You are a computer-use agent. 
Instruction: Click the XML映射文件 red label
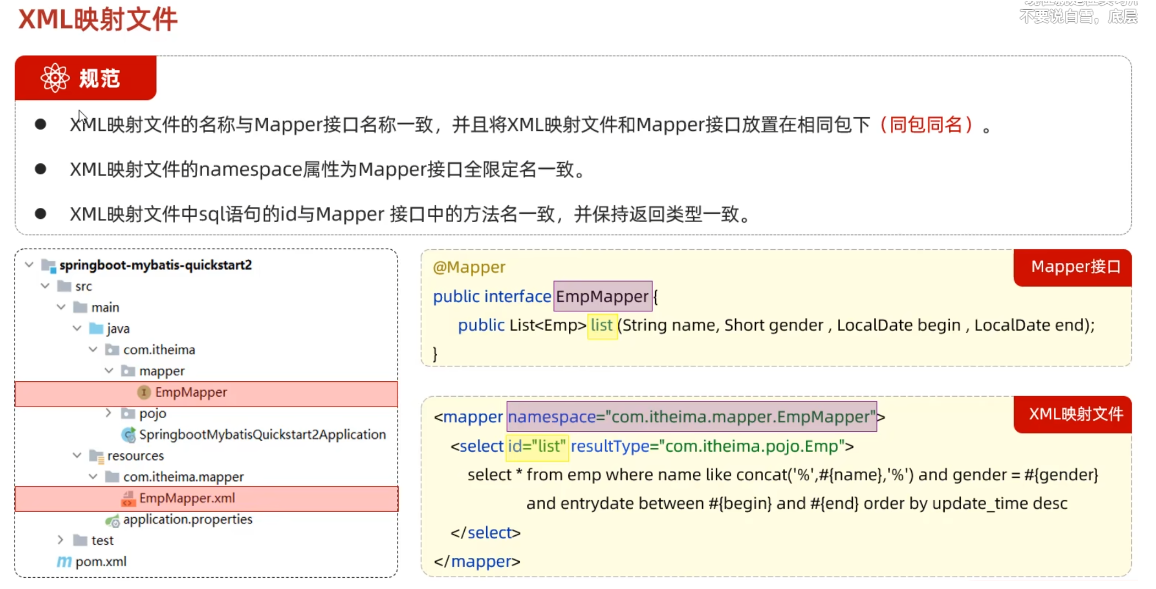point(1073,414)
